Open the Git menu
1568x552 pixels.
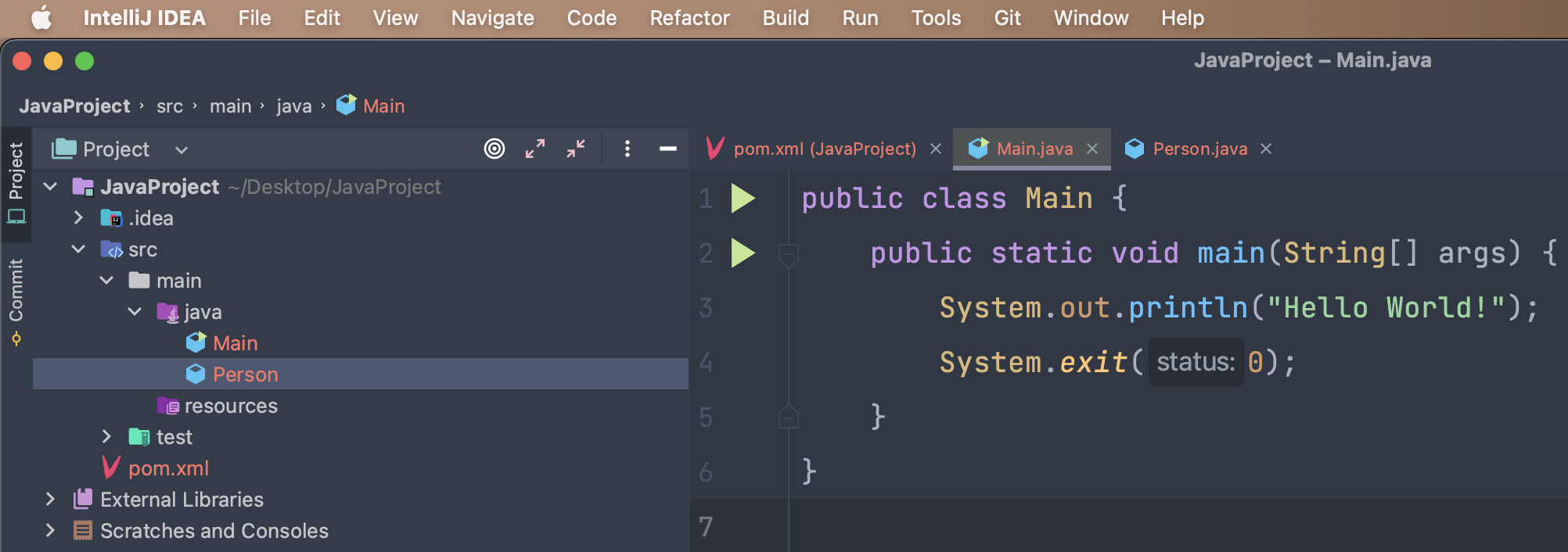[1008, 17]
